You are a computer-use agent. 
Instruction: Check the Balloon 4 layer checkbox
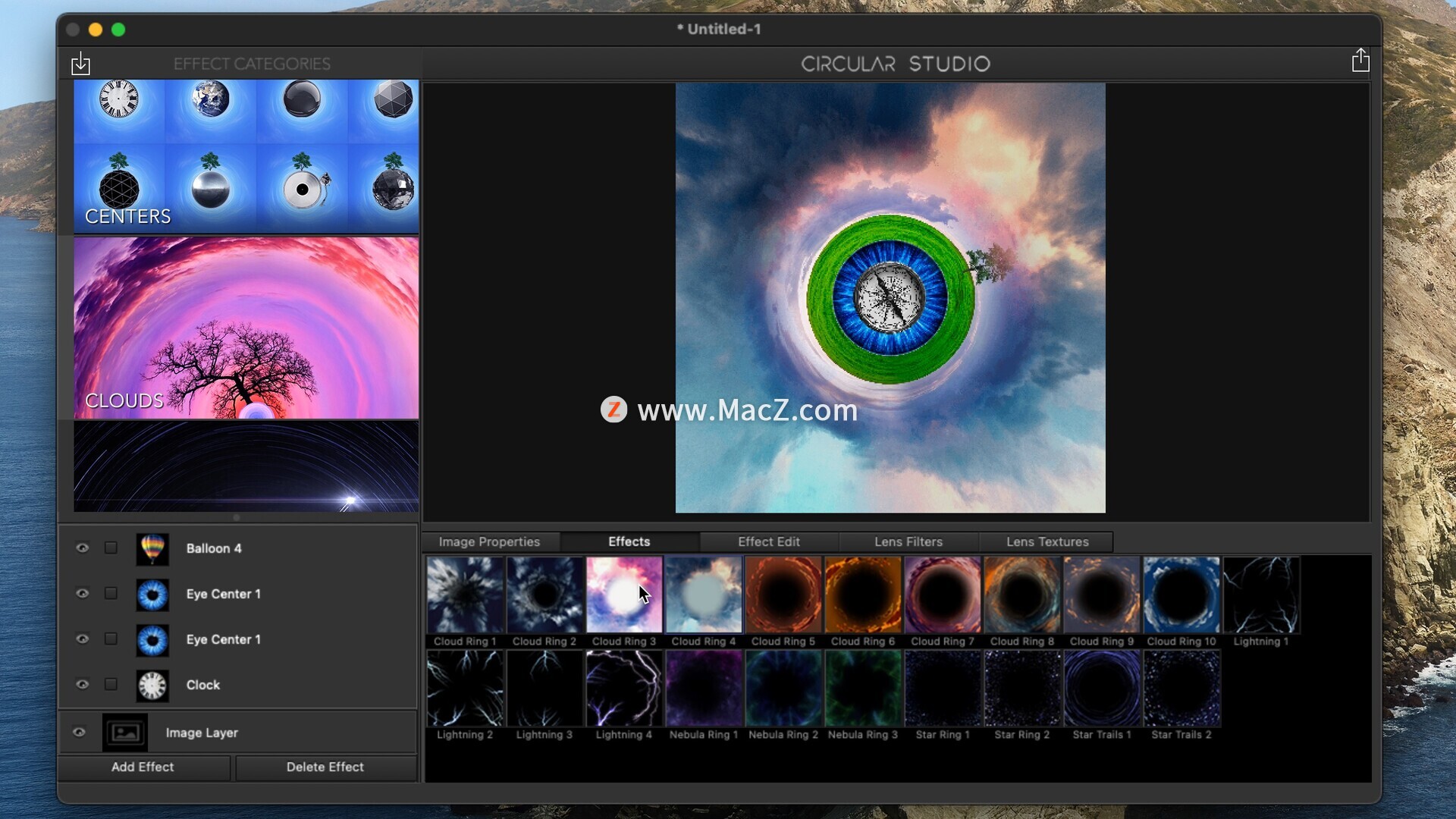111,548
